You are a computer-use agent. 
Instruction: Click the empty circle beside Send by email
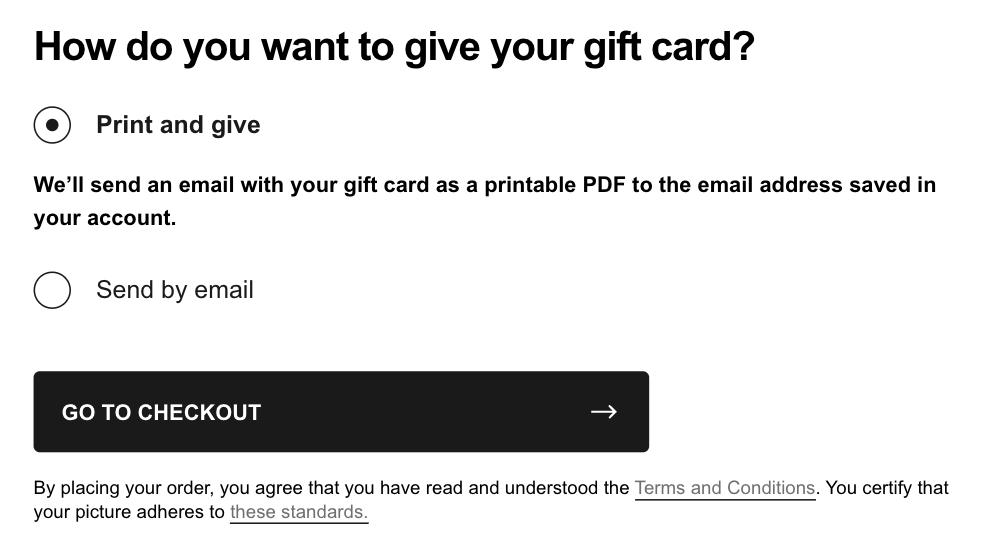click(52, 290)
